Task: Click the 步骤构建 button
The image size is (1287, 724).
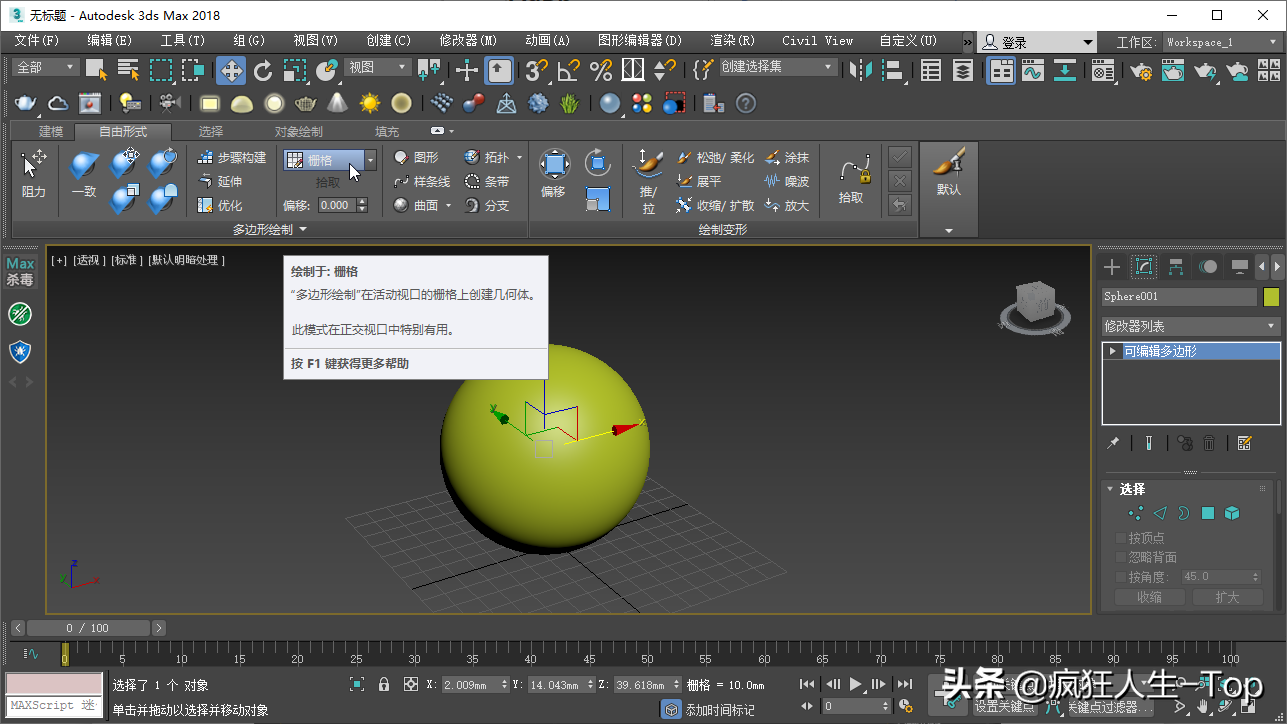Action: coord(233,158)
